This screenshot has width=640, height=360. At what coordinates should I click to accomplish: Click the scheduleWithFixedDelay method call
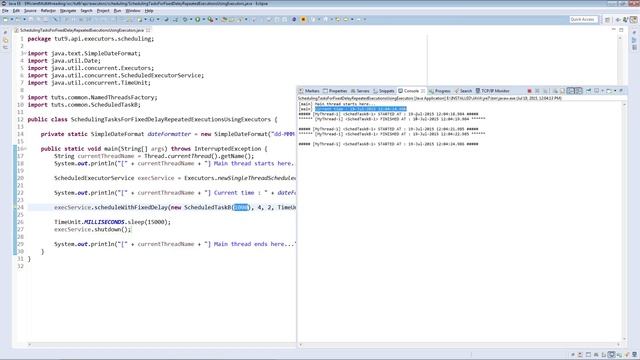(131, 207)
